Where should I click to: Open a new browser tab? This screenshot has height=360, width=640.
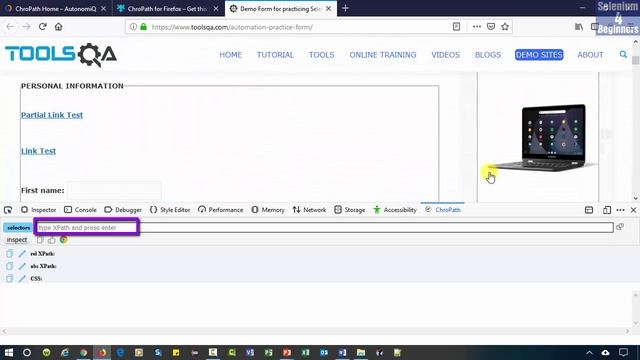tap(345, 8)
